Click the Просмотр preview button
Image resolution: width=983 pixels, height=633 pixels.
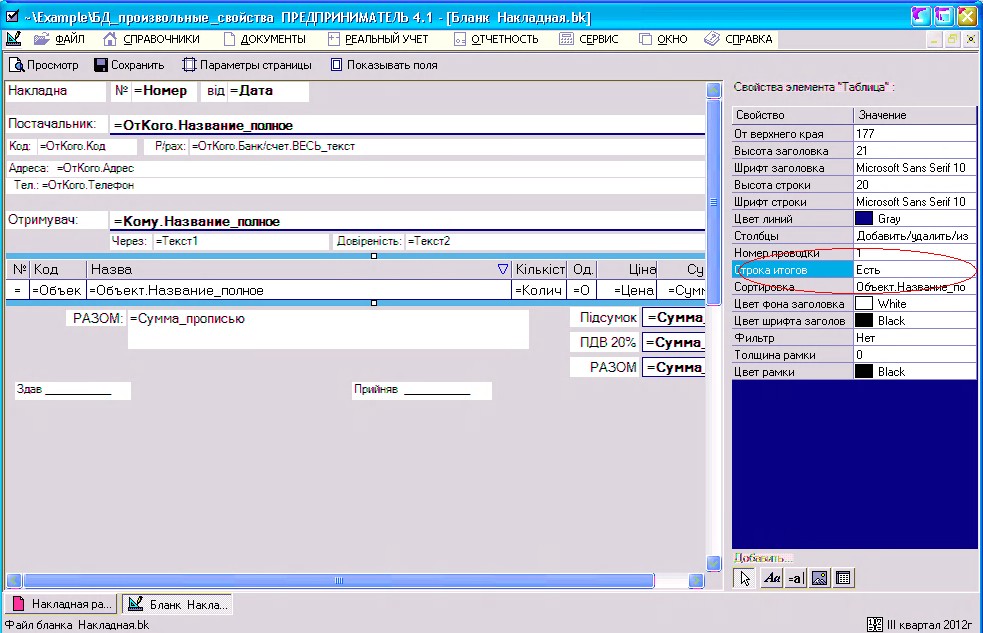pyautogui.click(x=44, y=65)
